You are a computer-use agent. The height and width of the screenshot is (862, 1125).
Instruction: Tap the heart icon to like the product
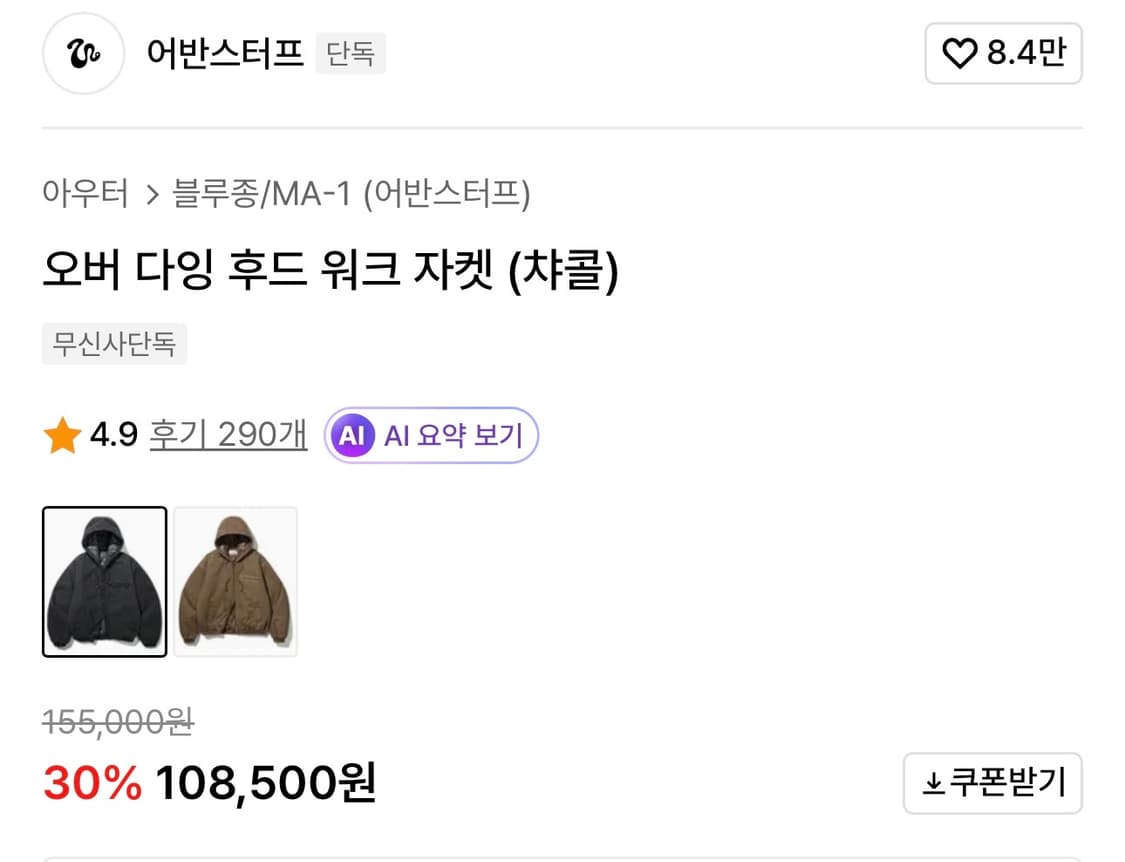[x=961, y=54]
